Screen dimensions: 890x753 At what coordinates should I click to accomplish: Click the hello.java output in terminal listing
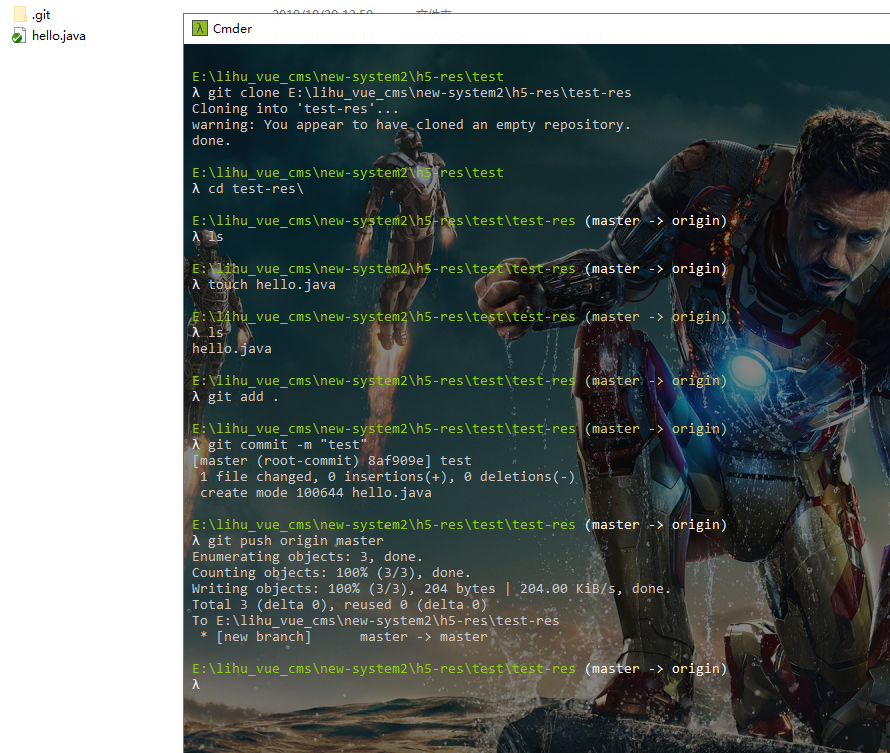click(x=232, y=348)
